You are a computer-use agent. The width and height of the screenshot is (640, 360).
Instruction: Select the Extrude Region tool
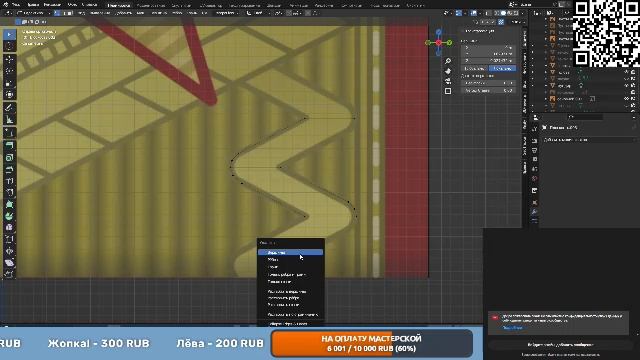(9, 146)
